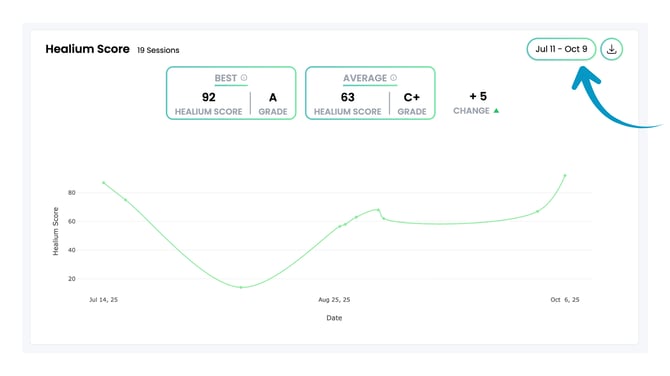
Task: Open the Jul 11 - Oct 9 date range picker
Action: [x=561, y=49]
